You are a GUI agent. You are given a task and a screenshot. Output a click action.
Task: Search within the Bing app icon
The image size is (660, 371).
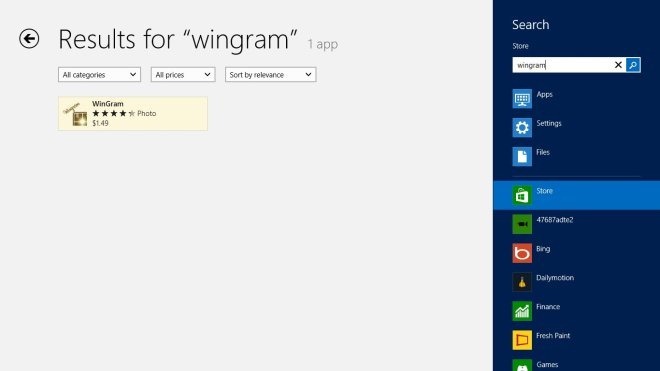click(x=522, y=253)
